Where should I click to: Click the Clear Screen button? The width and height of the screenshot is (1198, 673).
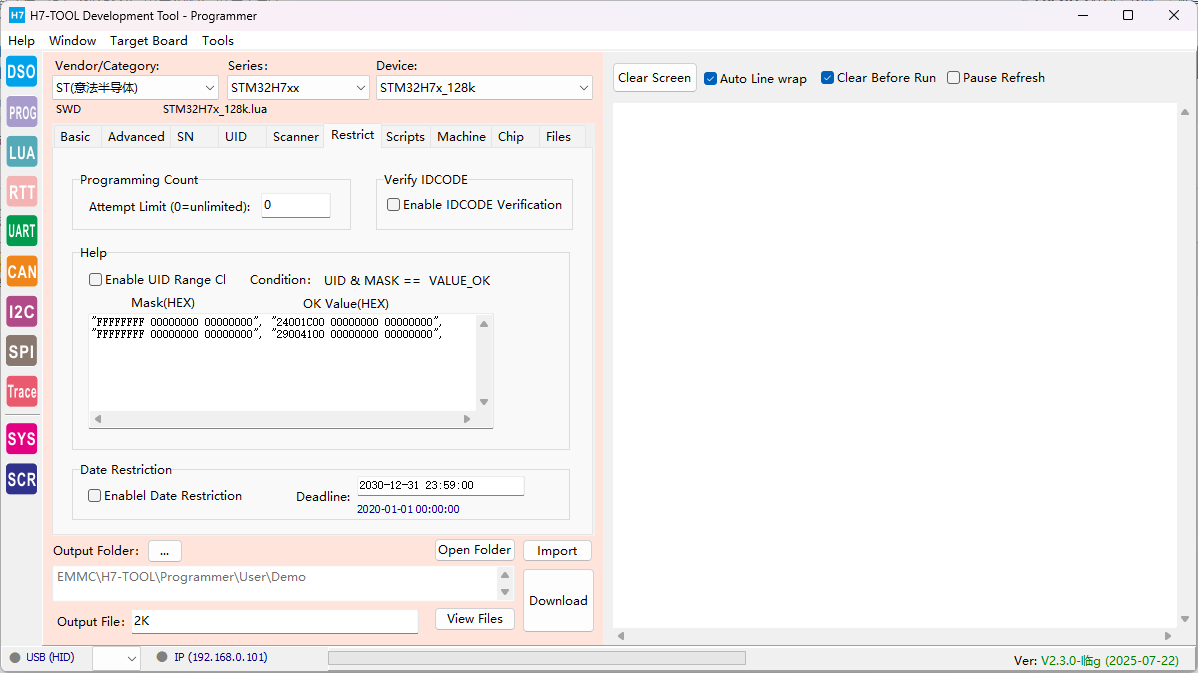tap(655, 78)
